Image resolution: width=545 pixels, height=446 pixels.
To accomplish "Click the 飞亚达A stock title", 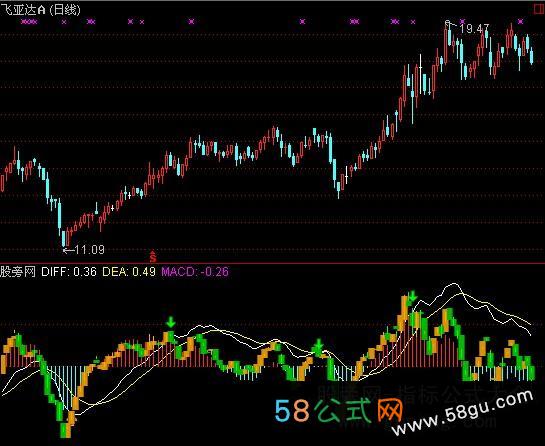I will (23, 9).
